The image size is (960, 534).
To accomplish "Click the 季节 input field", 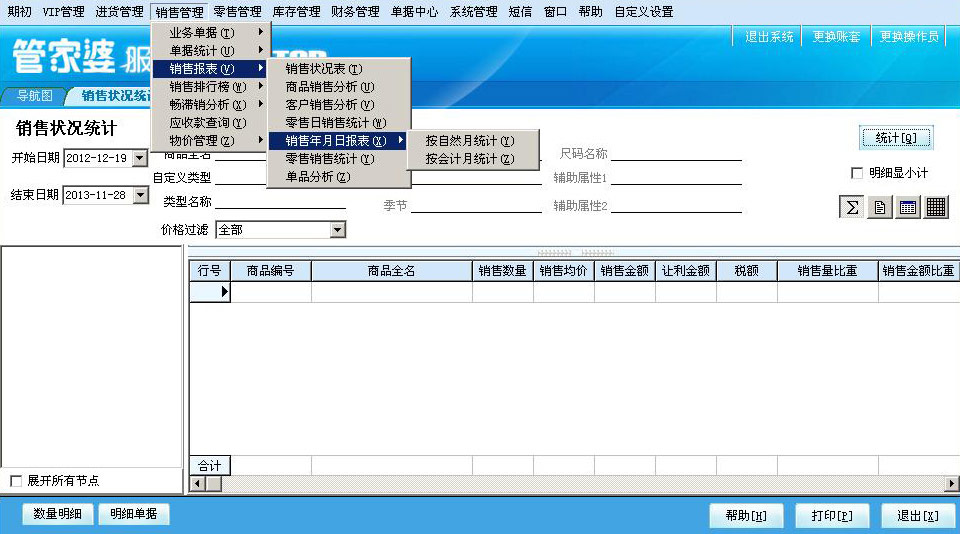I will coord(475,205).
